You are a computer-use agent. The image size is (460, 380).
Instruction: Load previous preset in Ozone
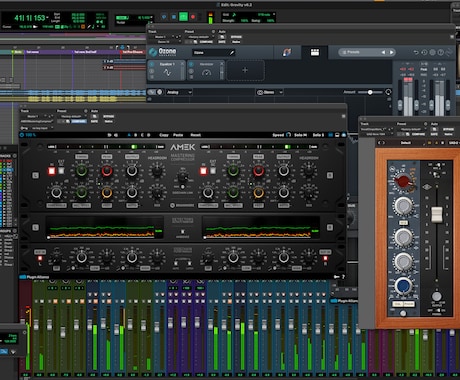[x=383, y=52]
